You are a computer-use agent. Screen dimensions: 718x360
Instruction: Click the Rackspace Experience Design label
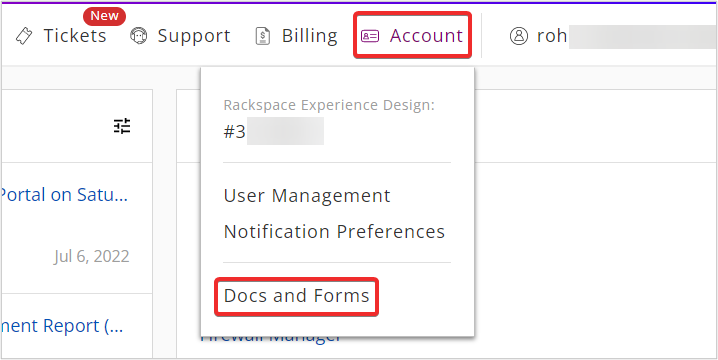[329, 105]
